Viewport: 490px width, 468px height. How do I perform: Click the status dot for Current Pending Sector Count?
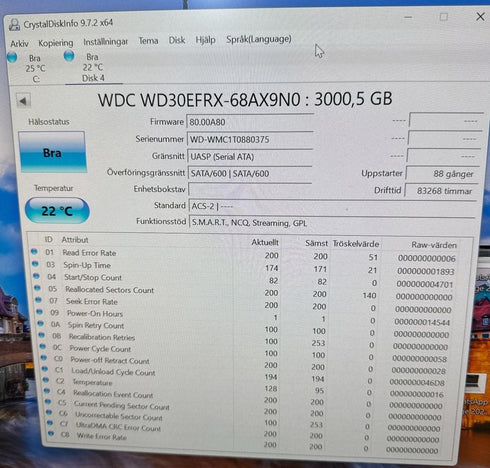(x=48, y=402)
